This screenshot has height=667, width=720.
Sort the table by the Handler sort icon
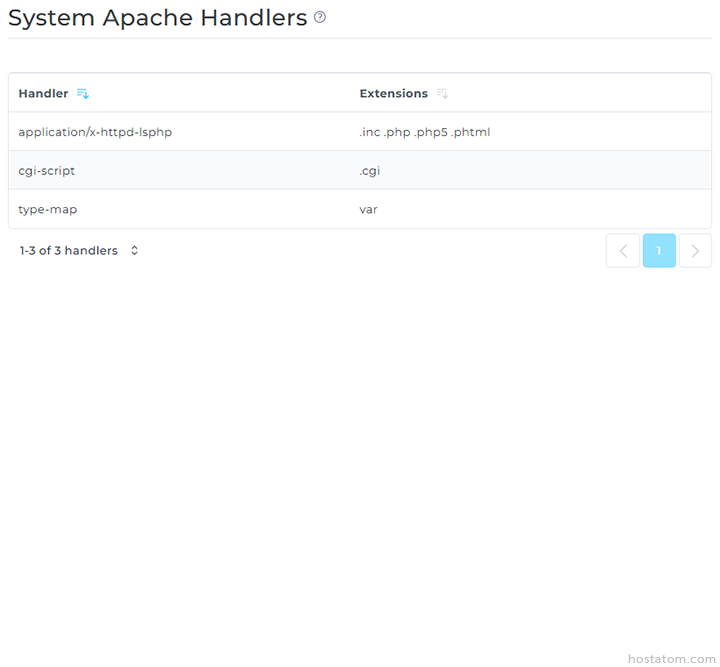[83, 94]
